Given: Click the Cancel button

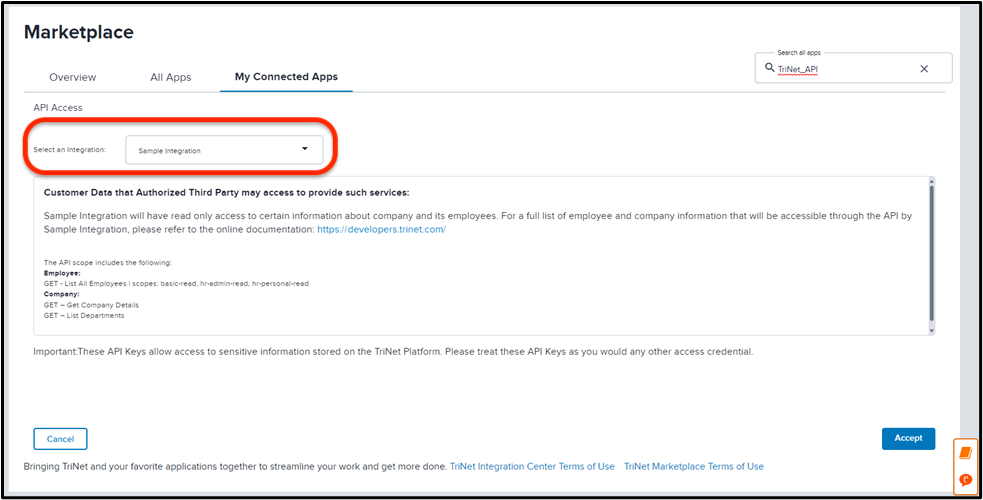Looking at the screenshot, I should (x=60, y=439).
